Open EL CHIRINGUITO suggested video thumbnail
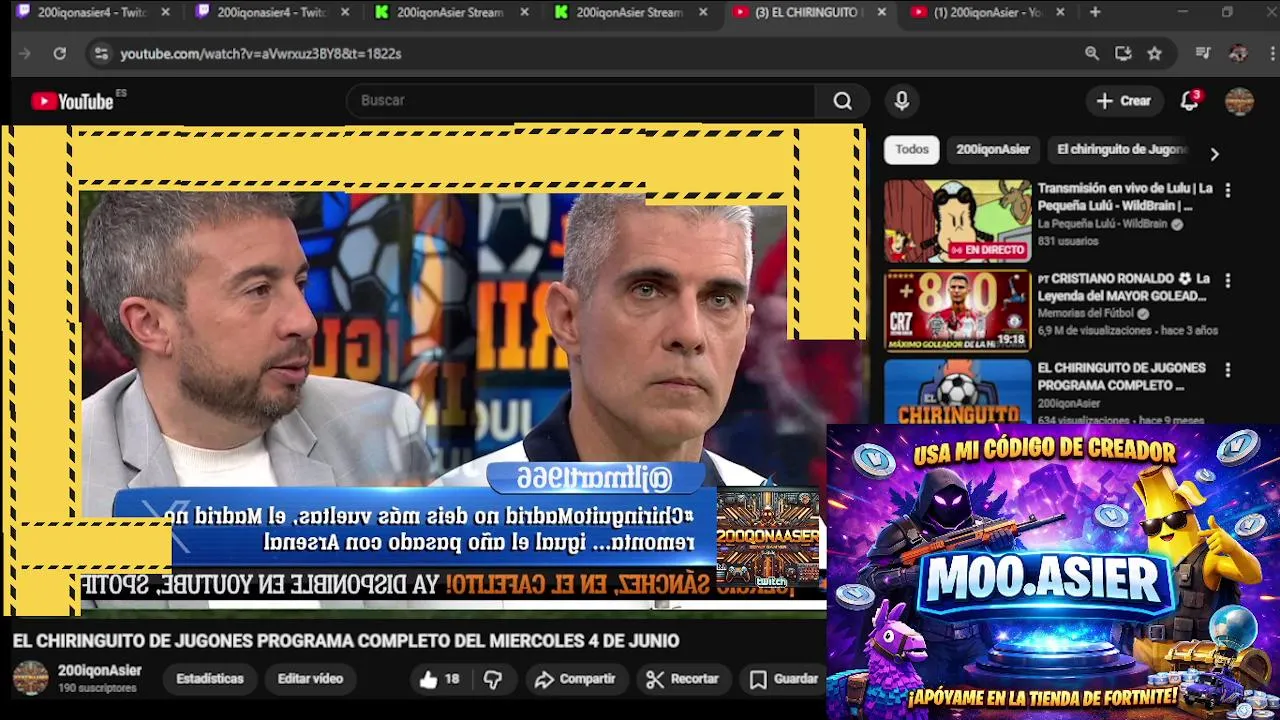Screen dimensions: 1280x720 (x=957, y=392)
